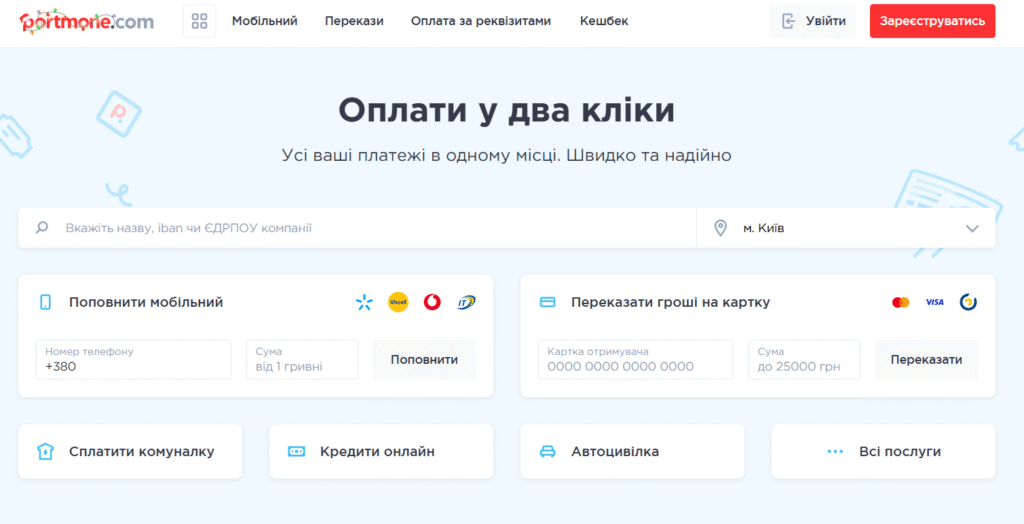Image resolution: width=1024 pixels, height=524 pixels.
Task: Click the Поповнити мобільний heading
Action: pyautogui.click(x=146, y=303)
